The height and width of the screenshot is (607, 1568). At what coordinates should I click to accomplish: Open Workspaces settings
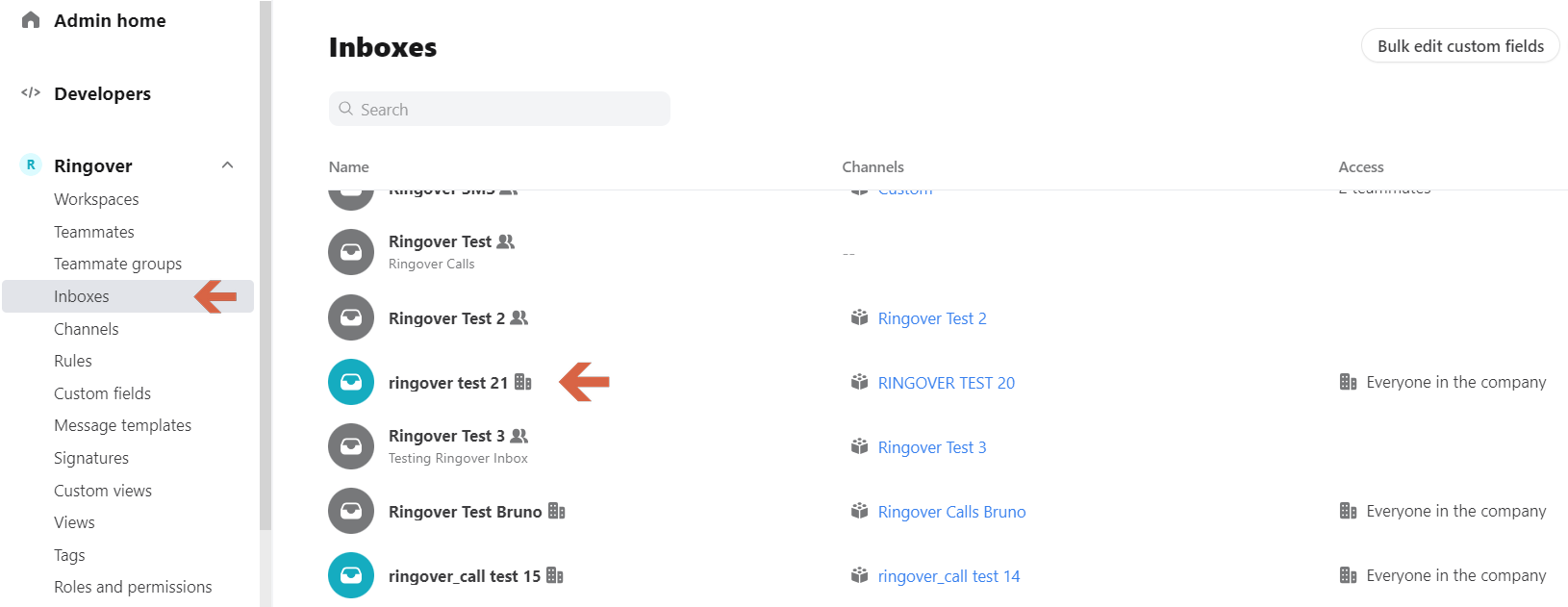tap(96, 199)
